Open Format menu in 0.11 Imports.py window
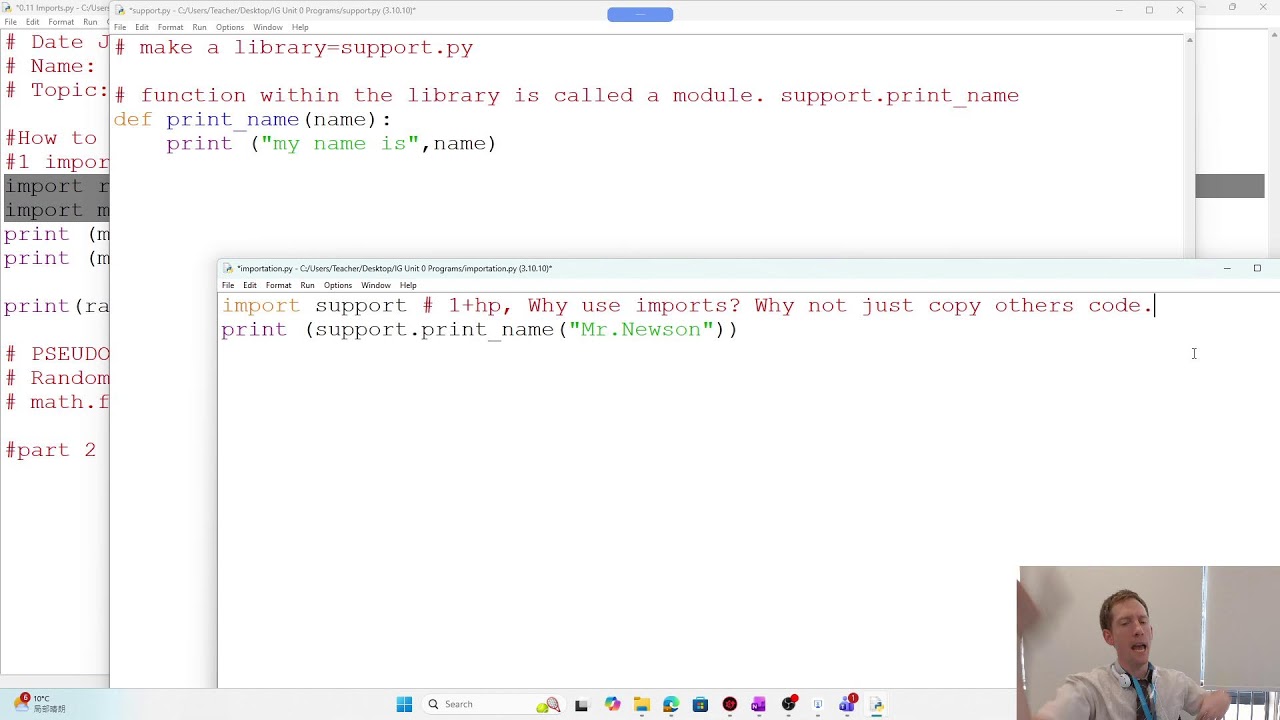 61,22
